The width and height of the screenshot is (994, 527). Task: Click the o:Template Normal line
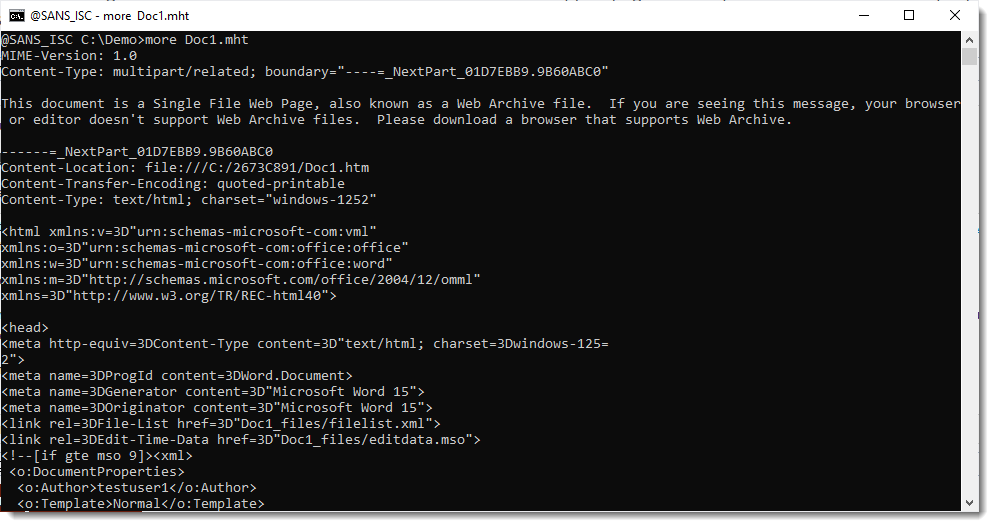point(140,504)
